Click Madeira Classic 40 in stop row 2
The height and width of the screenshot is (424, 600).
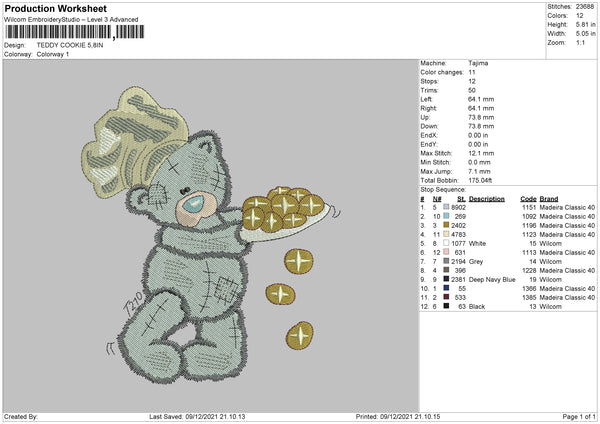tap(567, 216)
